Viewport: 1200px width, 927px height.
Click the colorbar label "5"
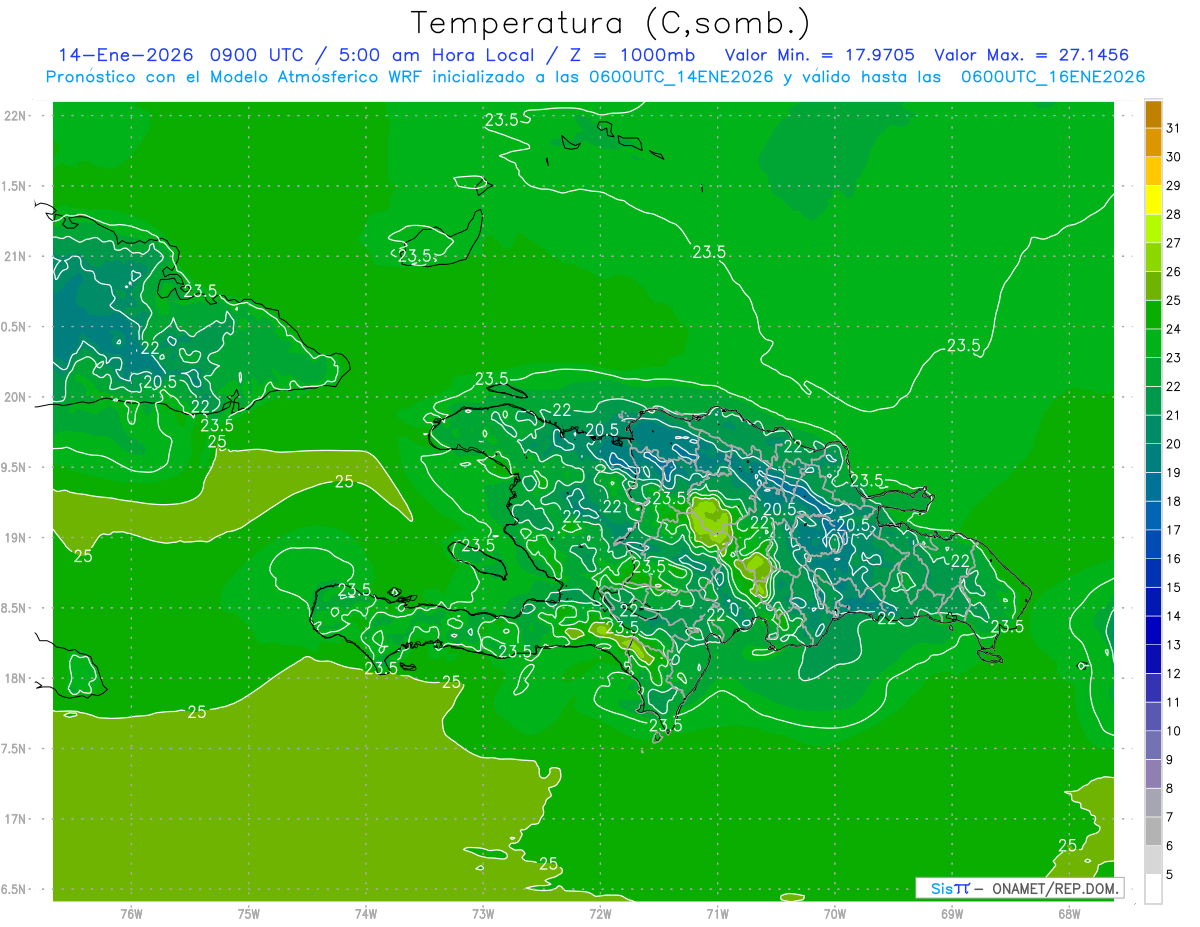click(x=1170, y=874)
